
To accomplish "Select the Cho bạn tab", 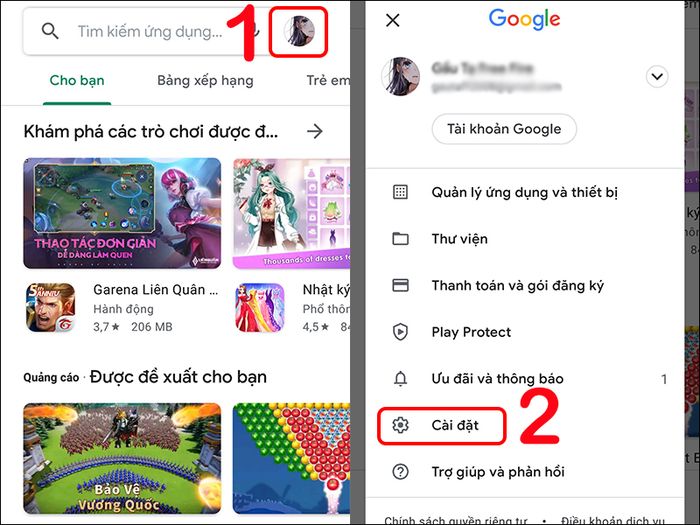I will pos(77,81).
